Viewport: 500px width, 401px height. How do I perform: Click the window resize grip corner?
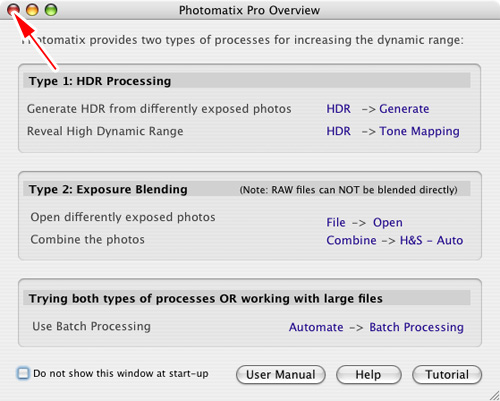coord(494,395)
